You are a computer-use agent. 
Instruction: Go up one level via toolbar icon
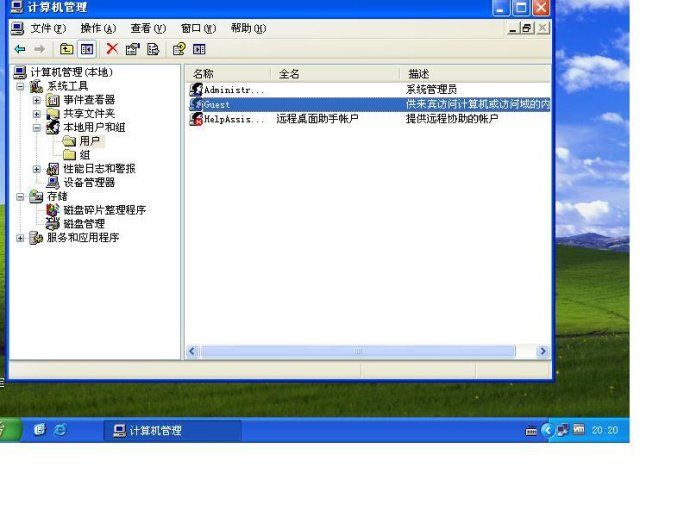pyautogui.click(x=66, y=49)
